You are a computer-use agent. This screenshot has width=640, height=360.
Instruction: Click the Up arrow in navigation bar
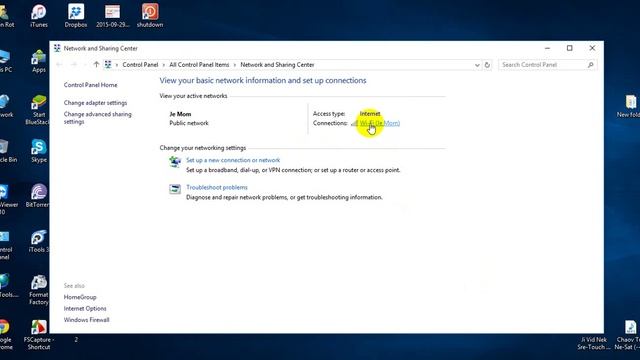(x=96, y=64)
